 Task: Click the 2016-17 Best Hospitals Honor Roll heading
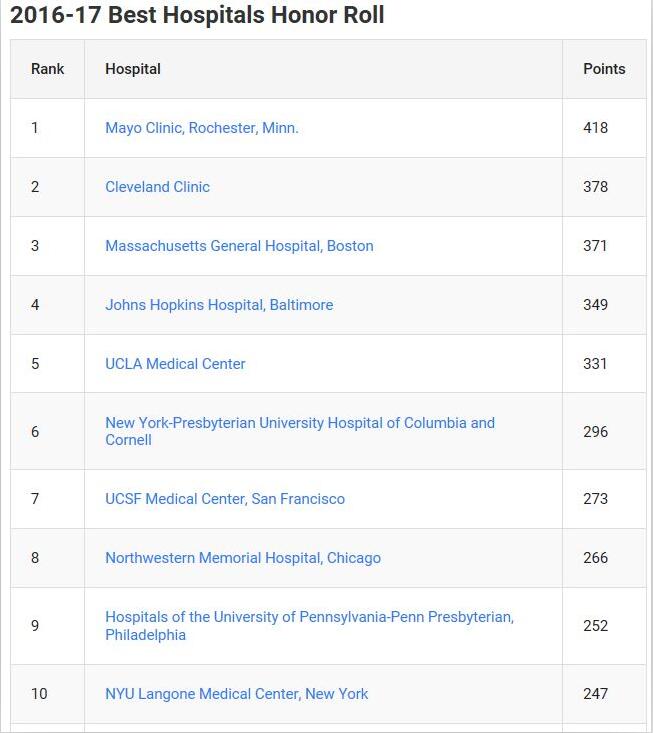click(197, 16)
